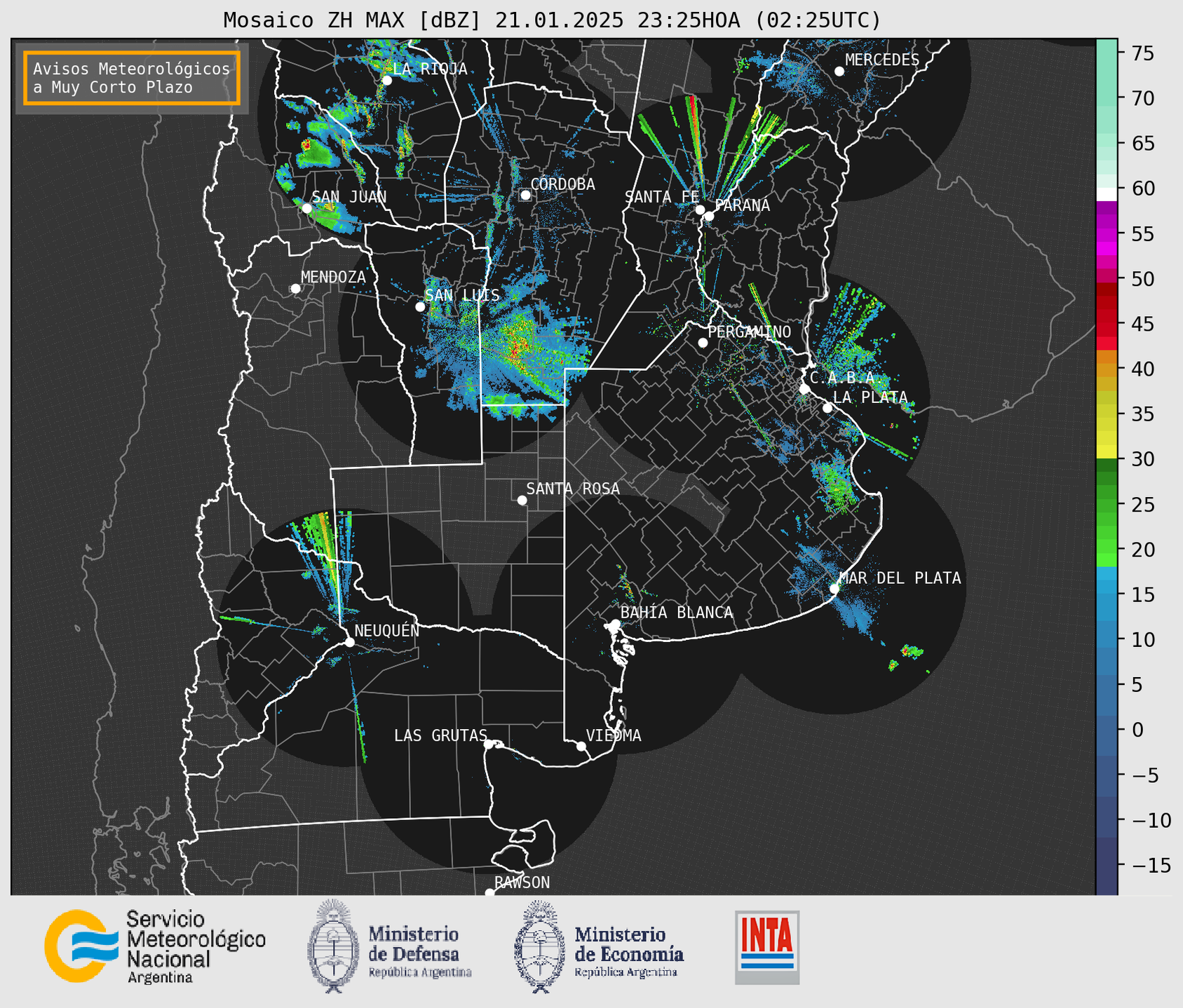Click the CORDOBA label text
Image resolution: width=1183 pixels, height=1008 pixels.
point(562,184)
